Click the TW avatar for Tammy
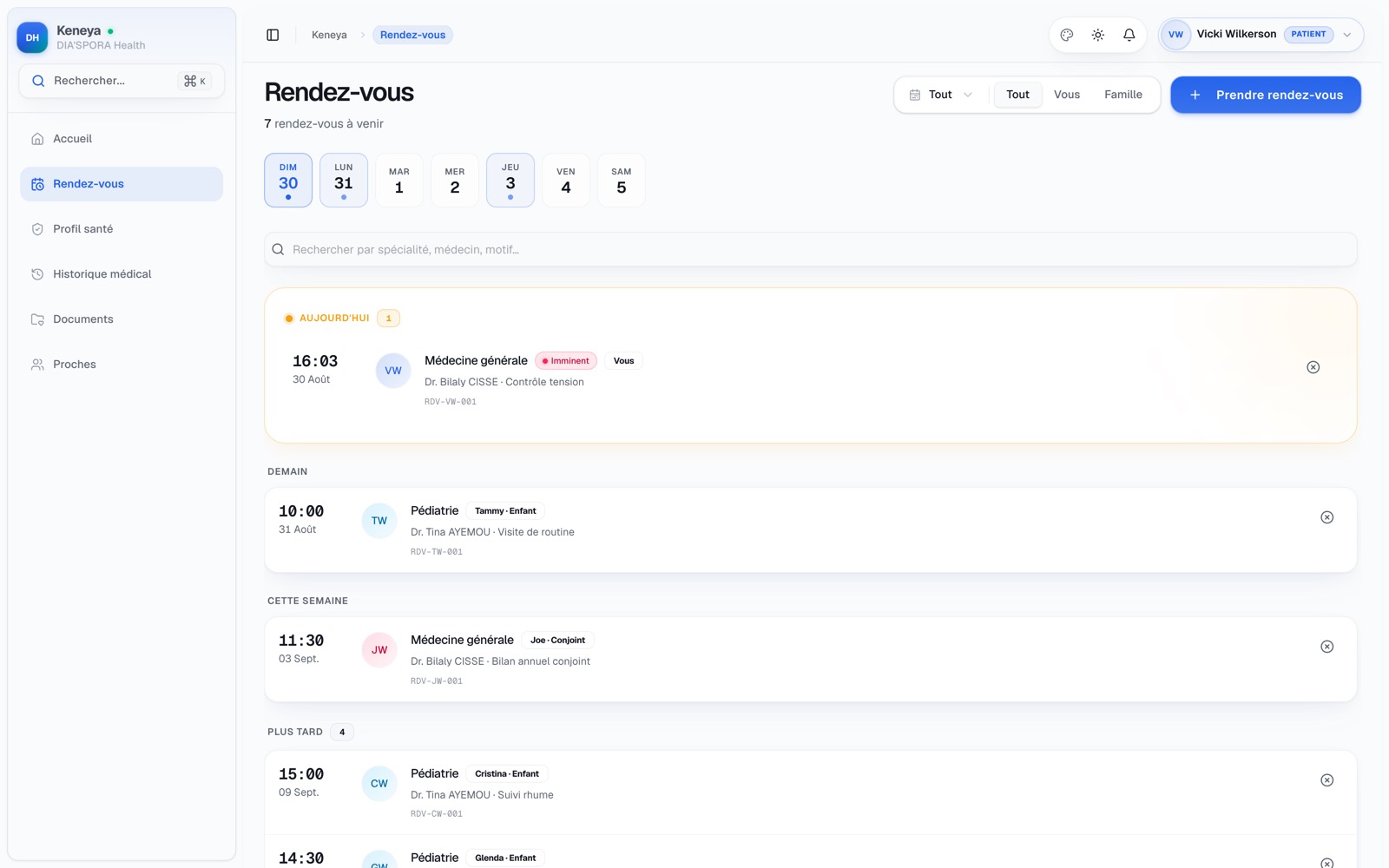1389x868 pixels. [x=379, y=521]
